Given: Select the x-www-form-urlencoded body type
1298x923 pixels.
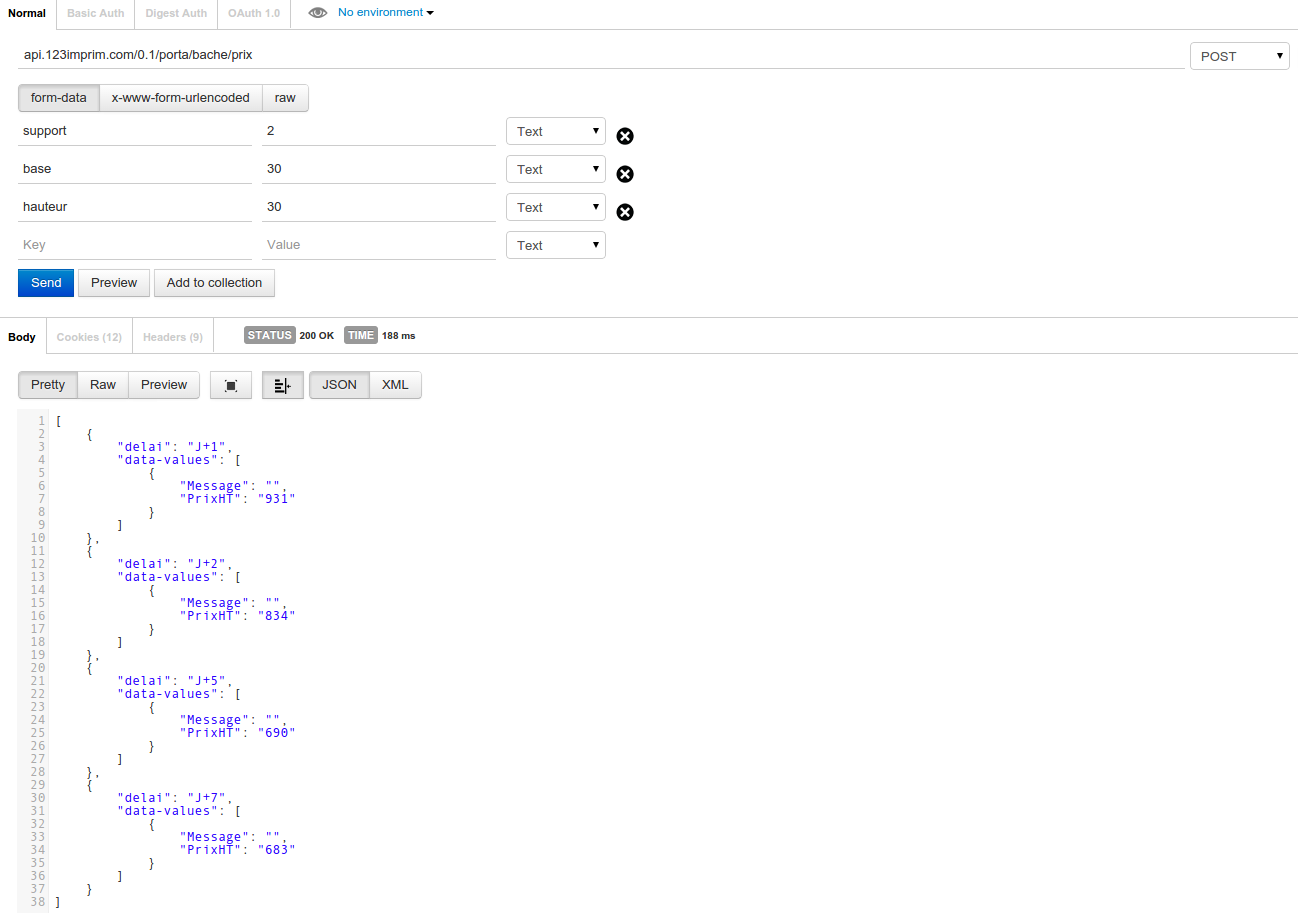Looking at the screenshot, I should coord(181,98).
